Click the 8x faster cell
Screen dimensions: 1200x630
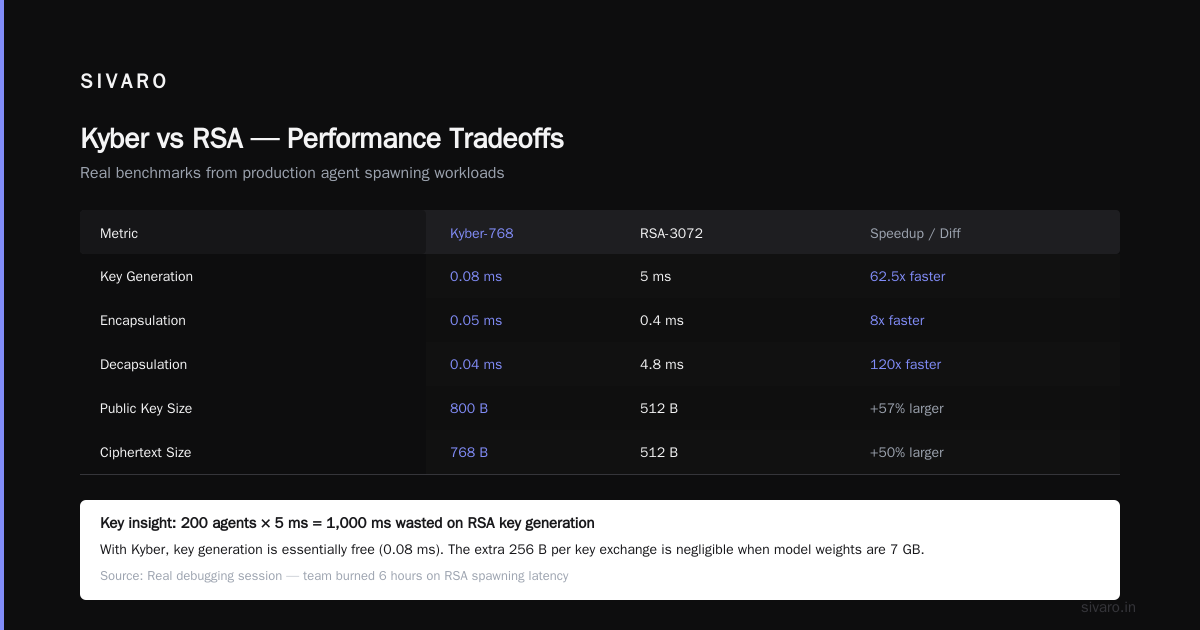coord(897,320)
